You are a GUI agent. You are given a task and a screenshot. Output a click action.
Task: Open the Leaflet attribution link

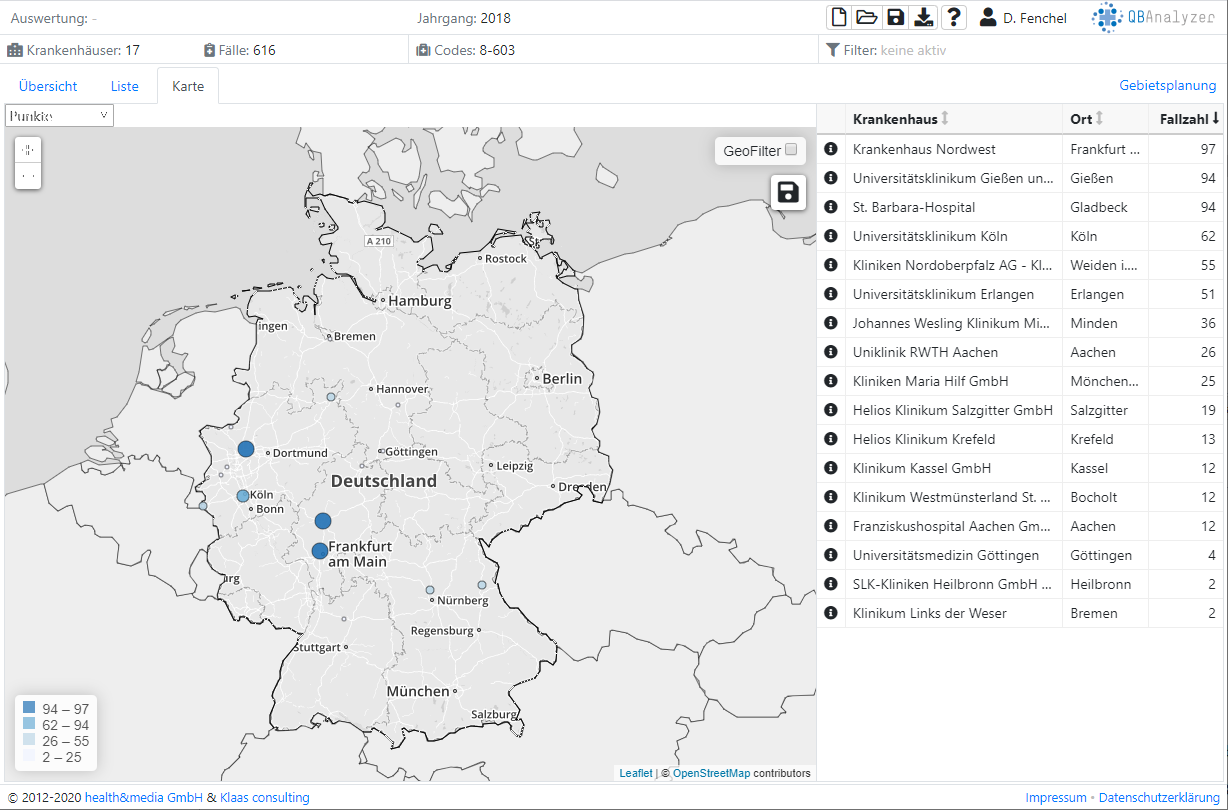(636, 773)
